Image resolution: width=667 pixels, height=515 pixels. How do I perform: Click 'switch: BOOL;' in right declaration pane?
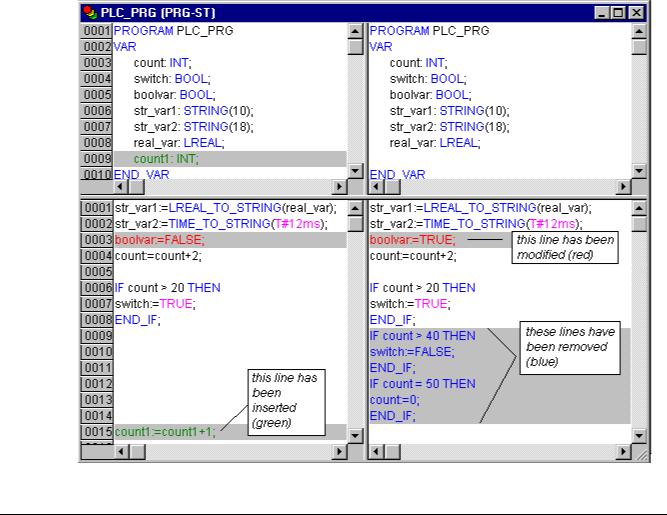point(428,79)
